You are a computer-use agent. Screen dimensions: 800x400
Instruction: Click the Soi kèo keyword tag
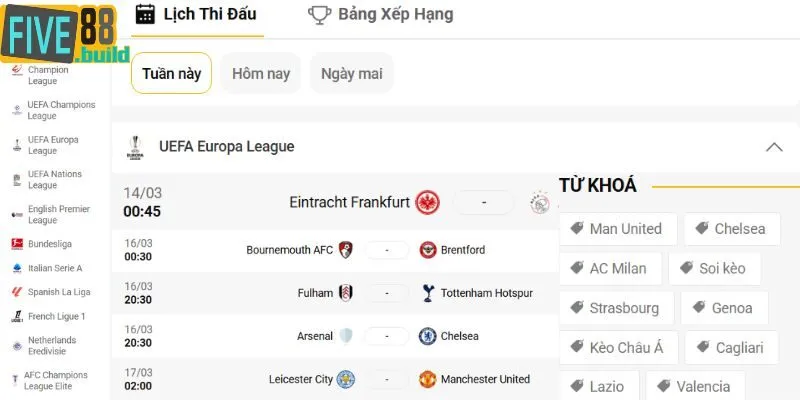[x=714, y=268]
